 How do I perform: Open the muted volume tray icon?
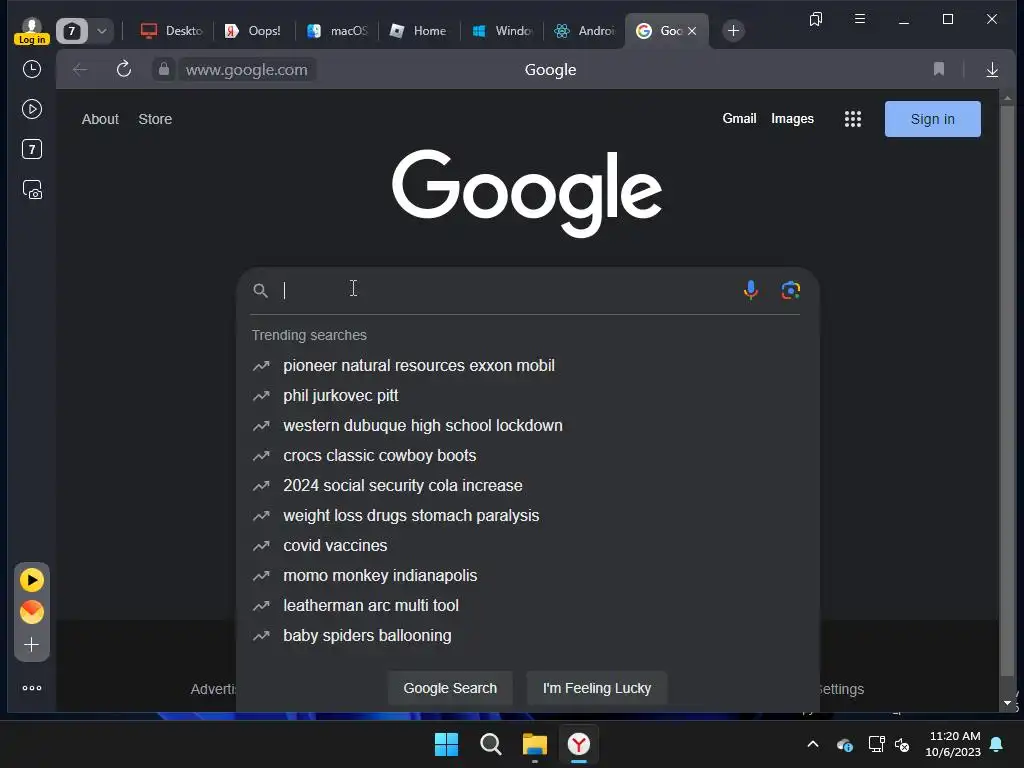(x=902, y=744)
